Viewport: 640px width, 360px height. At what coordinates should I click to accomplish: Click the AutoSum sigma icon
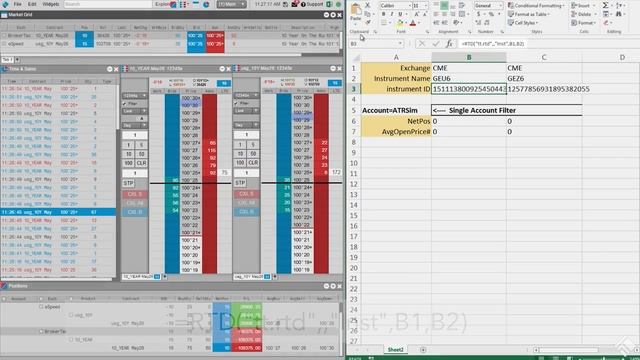606,5
